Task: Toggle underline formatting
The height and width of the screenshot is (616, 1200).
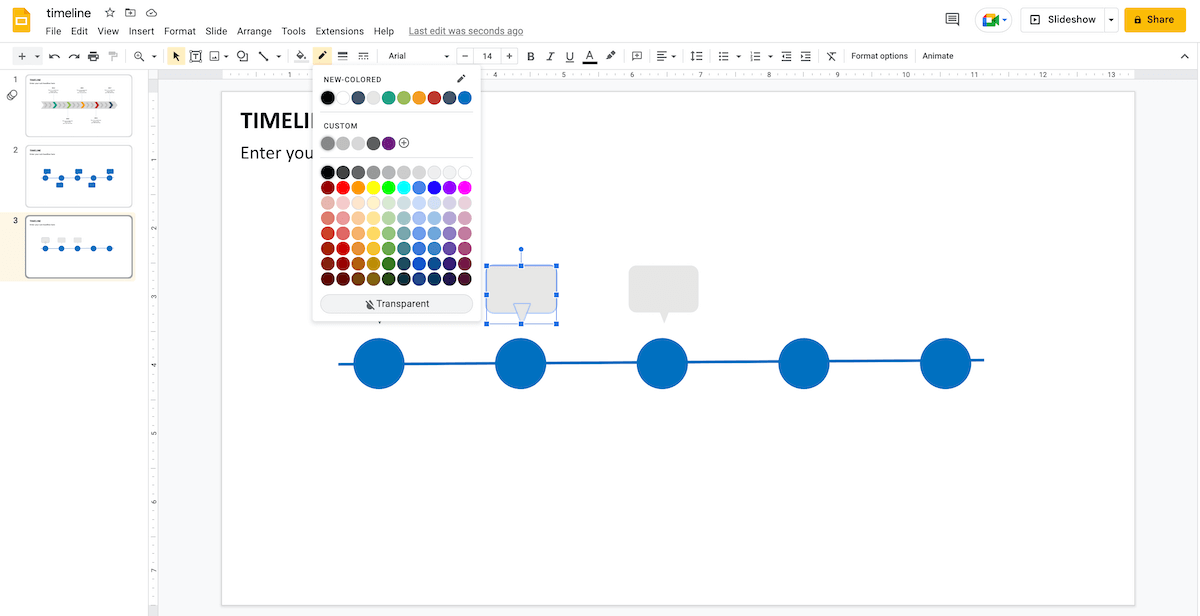Action: (x=570, y=56)
